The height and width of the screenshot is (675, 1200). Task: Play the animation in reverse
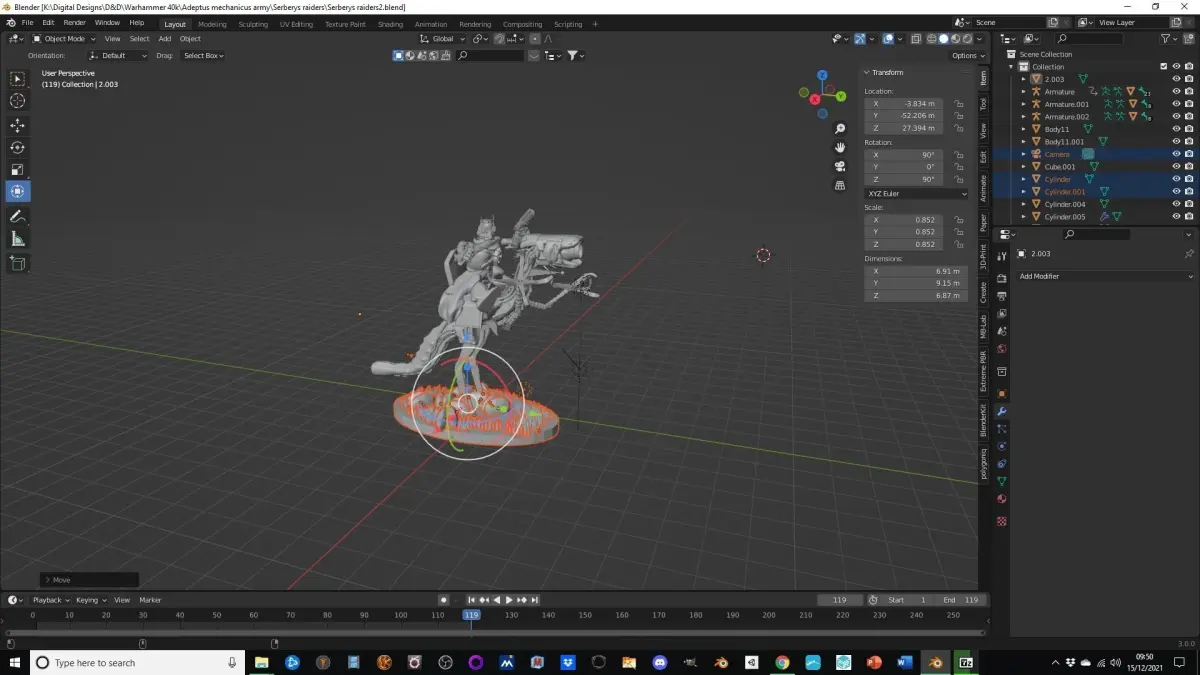coord(497,600)
